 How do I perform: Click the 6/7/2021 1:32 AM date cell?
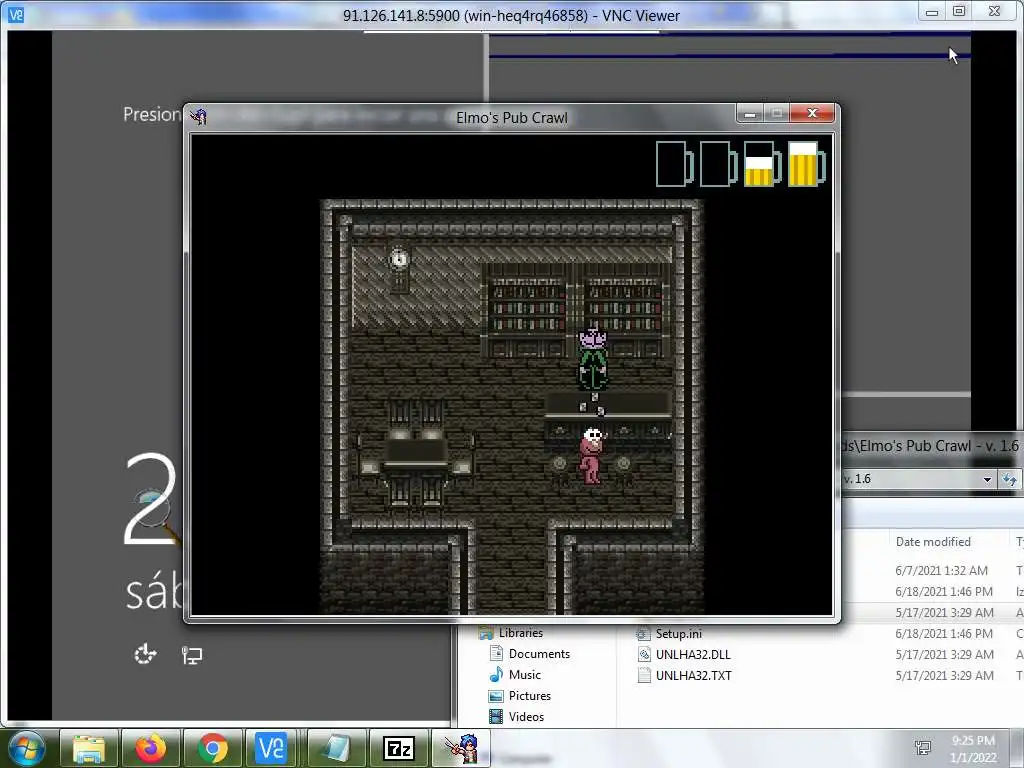[941, 570]
